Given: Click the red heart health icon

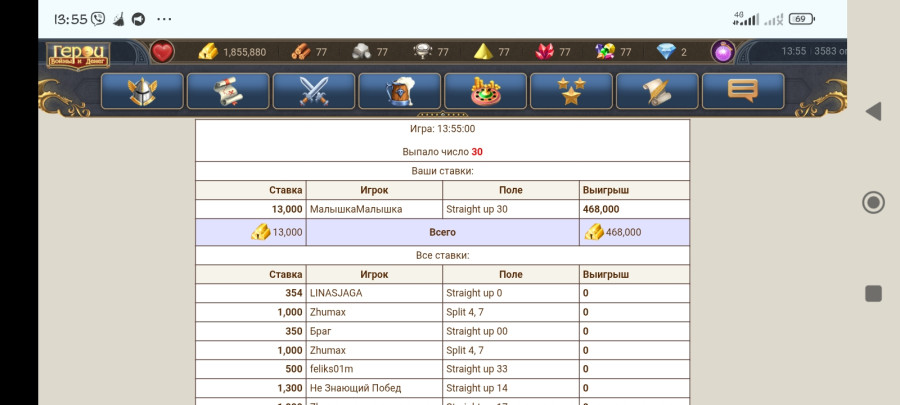Looking at the screenshot, I should pyautogui.click(x=162, y=52).
